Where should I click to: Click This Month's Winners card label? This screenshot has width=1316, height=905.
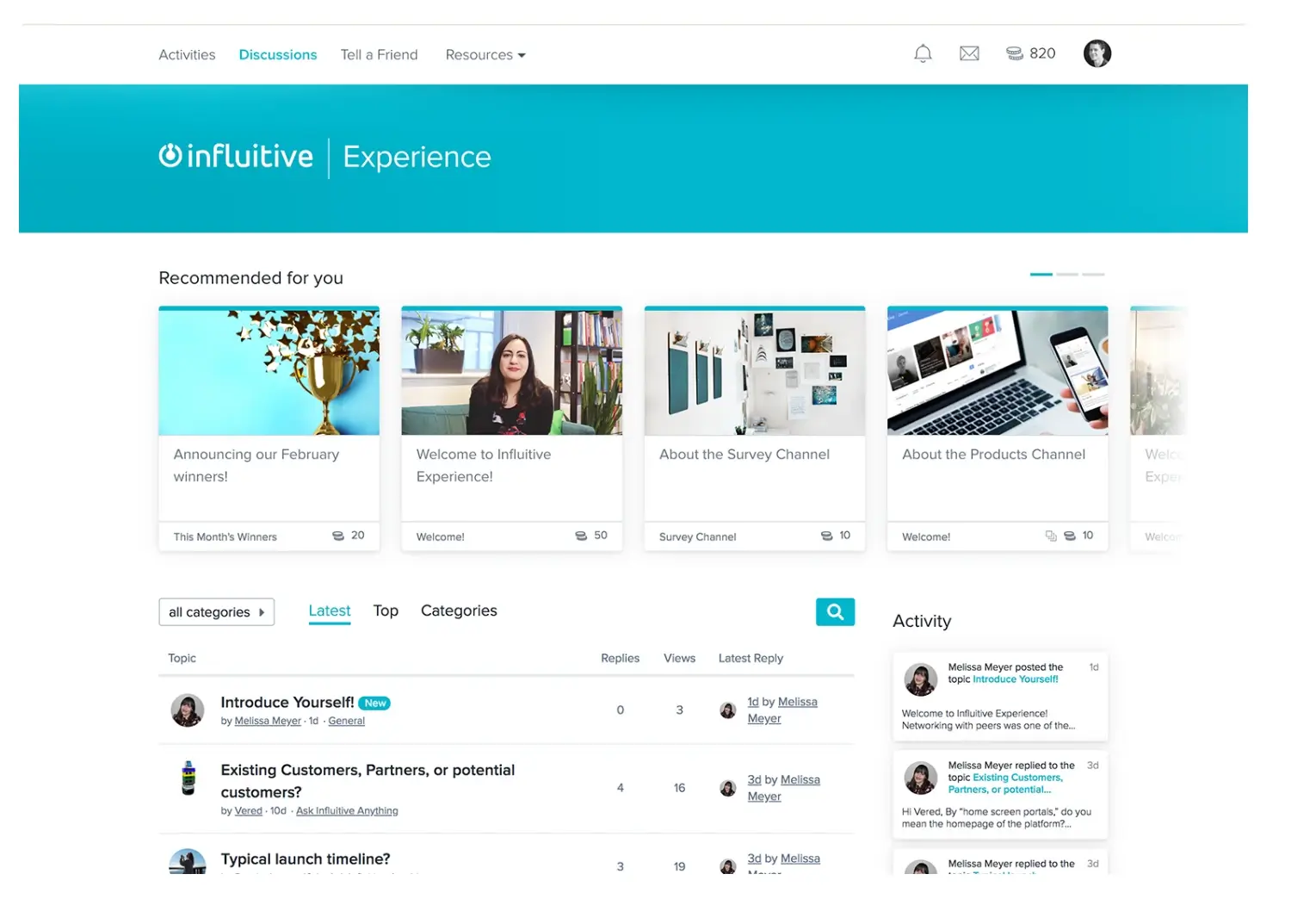tap(226, 537)
